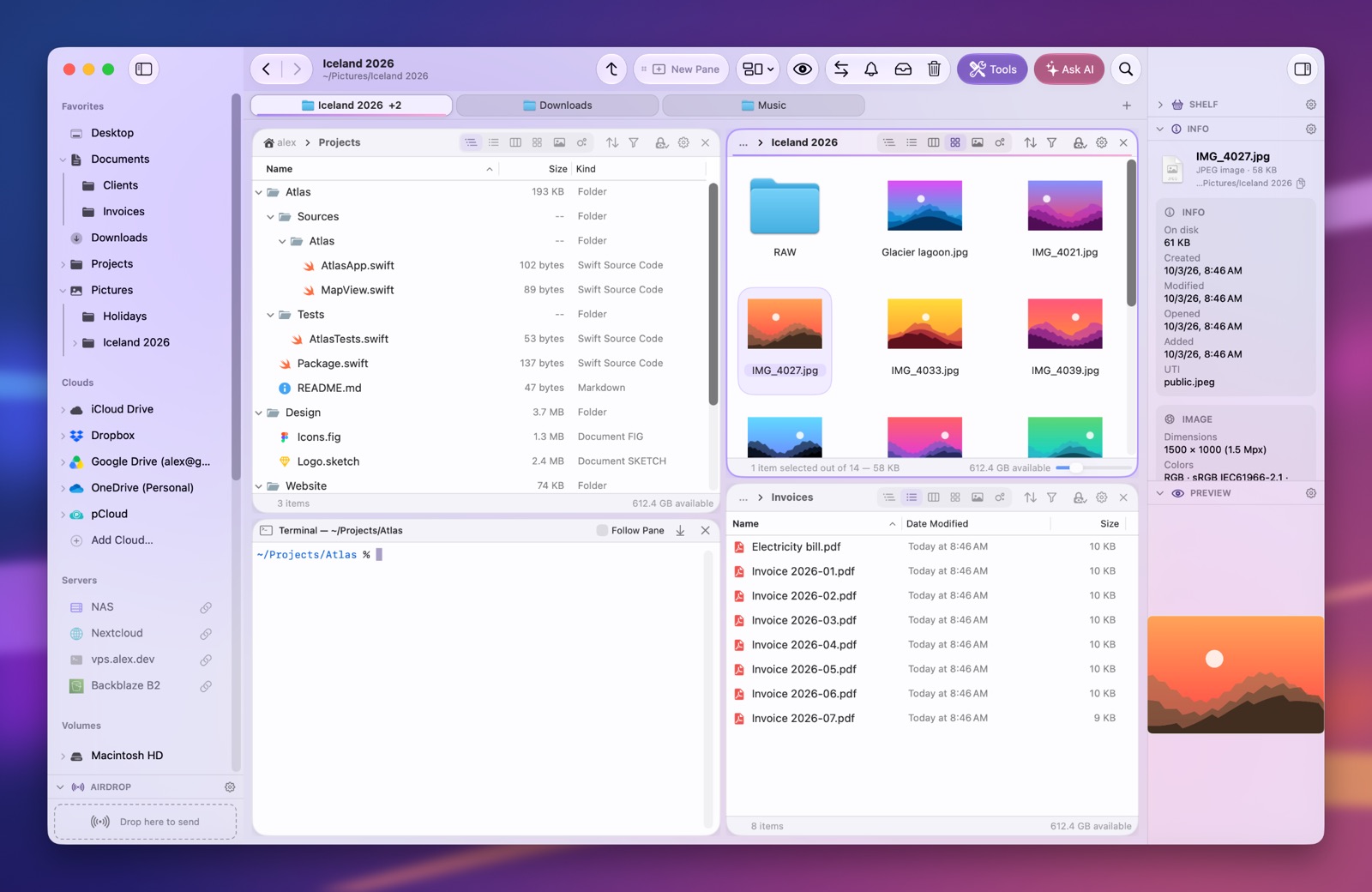1372x892 pixels.
Task: Open AirDrop settings gear in sidebar
Action: coord(230,787)
